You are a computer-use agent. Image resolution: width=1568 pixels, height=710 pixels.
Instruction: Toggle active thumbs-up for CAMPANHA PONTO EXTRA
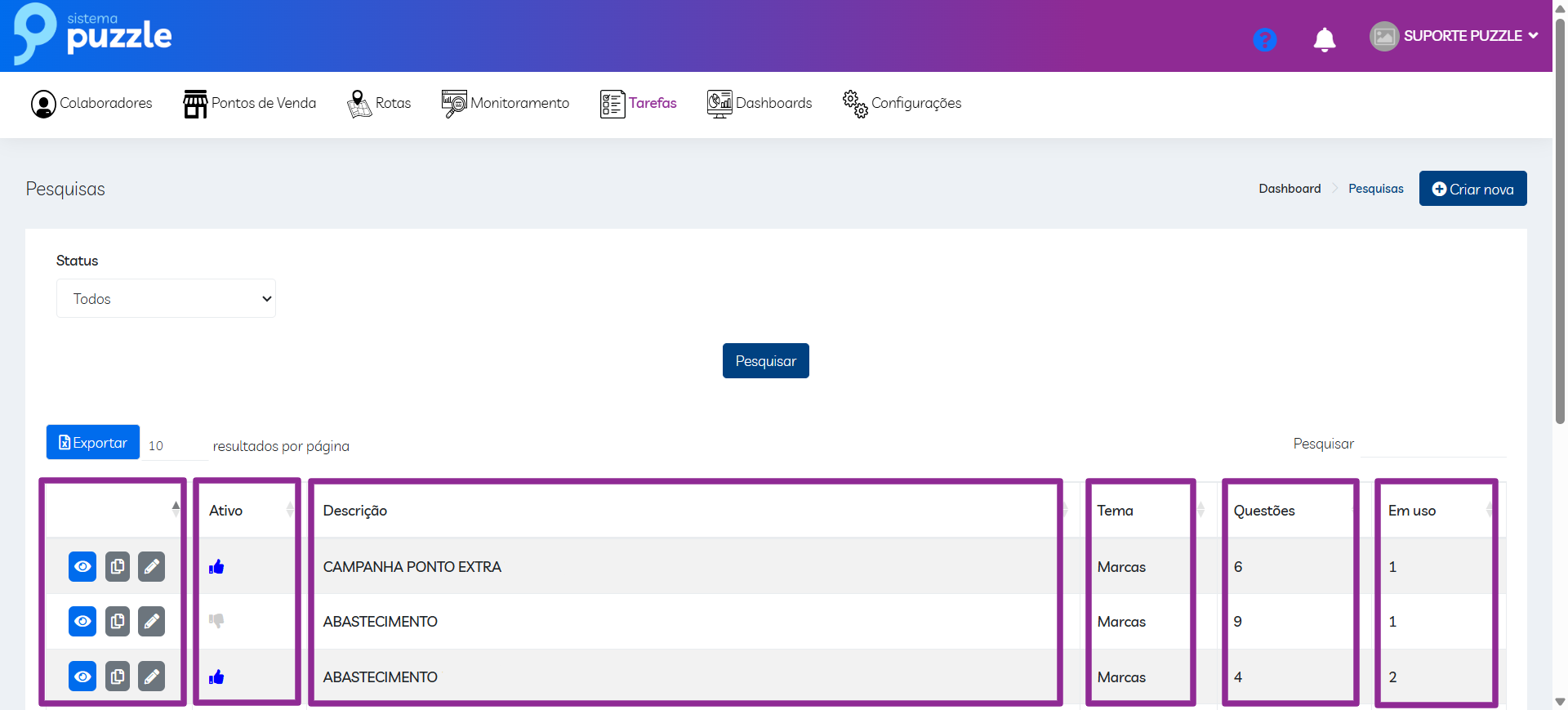pyautogui.click(x=216, y=567)
